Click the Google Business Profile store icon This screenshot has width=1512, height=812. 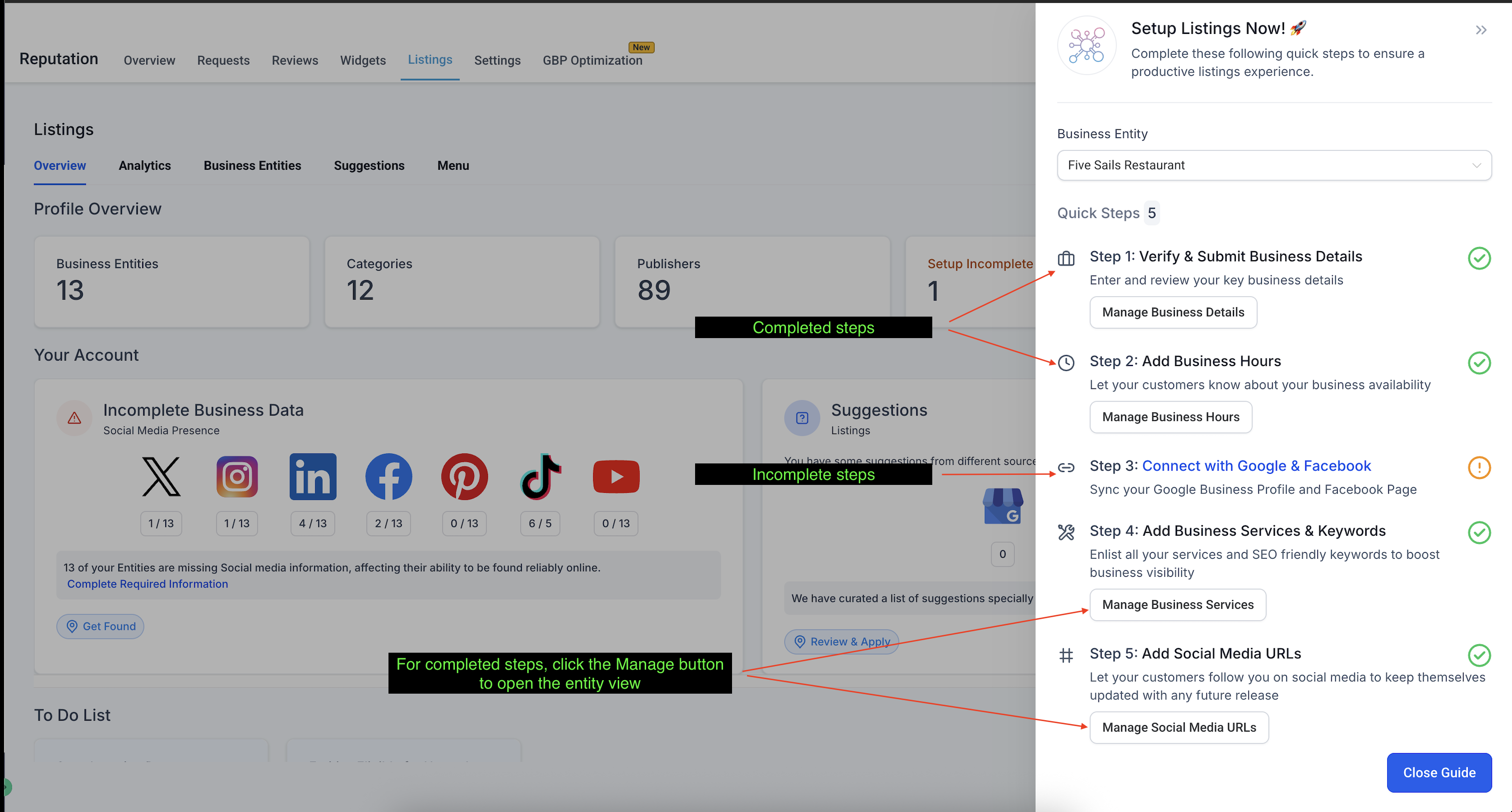tap(1003, 505)
